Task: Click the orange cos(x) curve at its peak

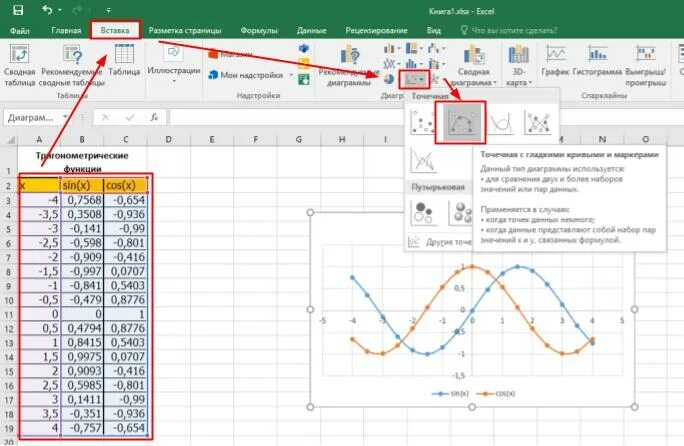Action: pyautogui.click(x=472, y=266)
